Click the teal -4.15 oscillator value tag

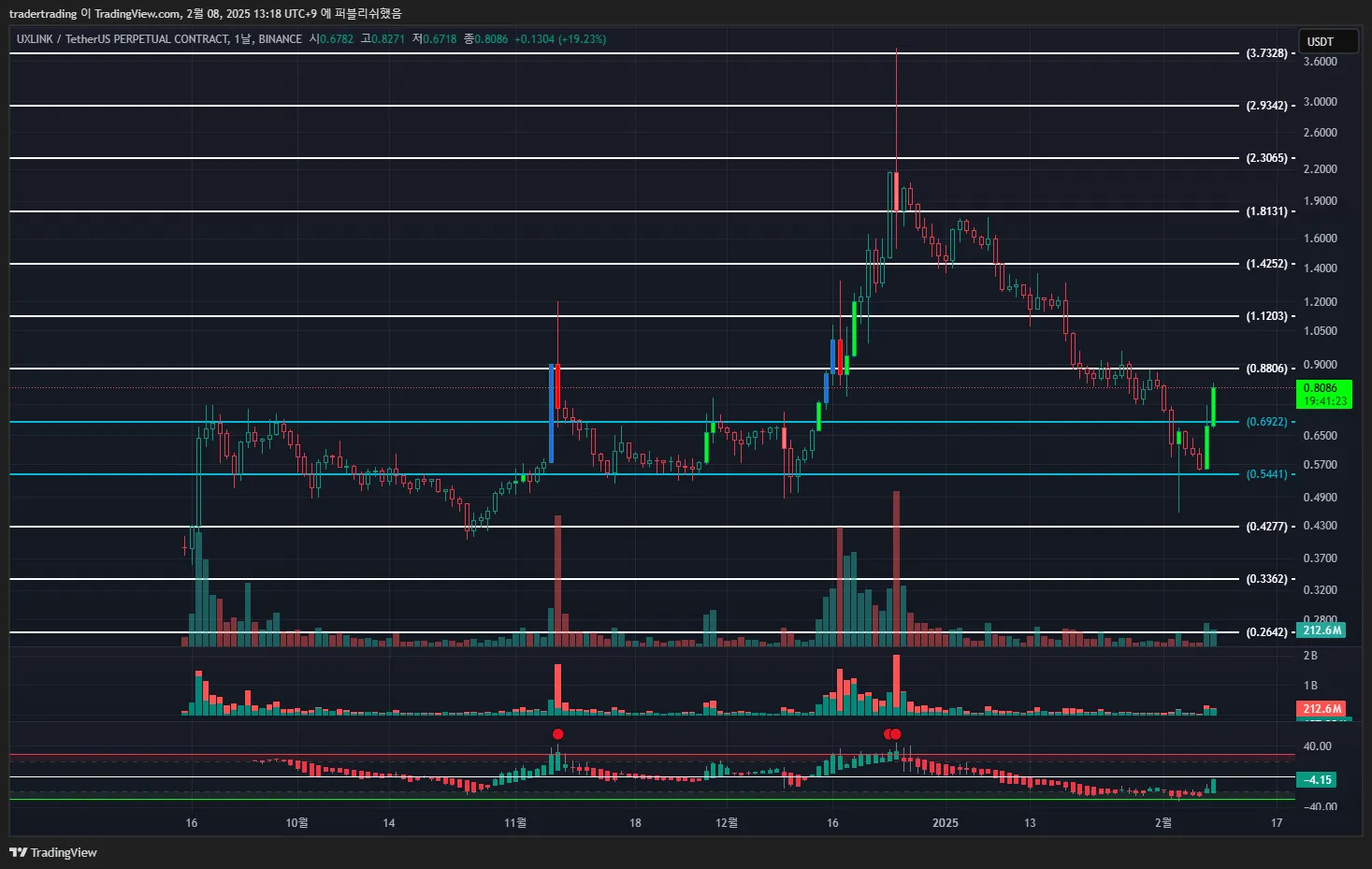click(1316, 780)
